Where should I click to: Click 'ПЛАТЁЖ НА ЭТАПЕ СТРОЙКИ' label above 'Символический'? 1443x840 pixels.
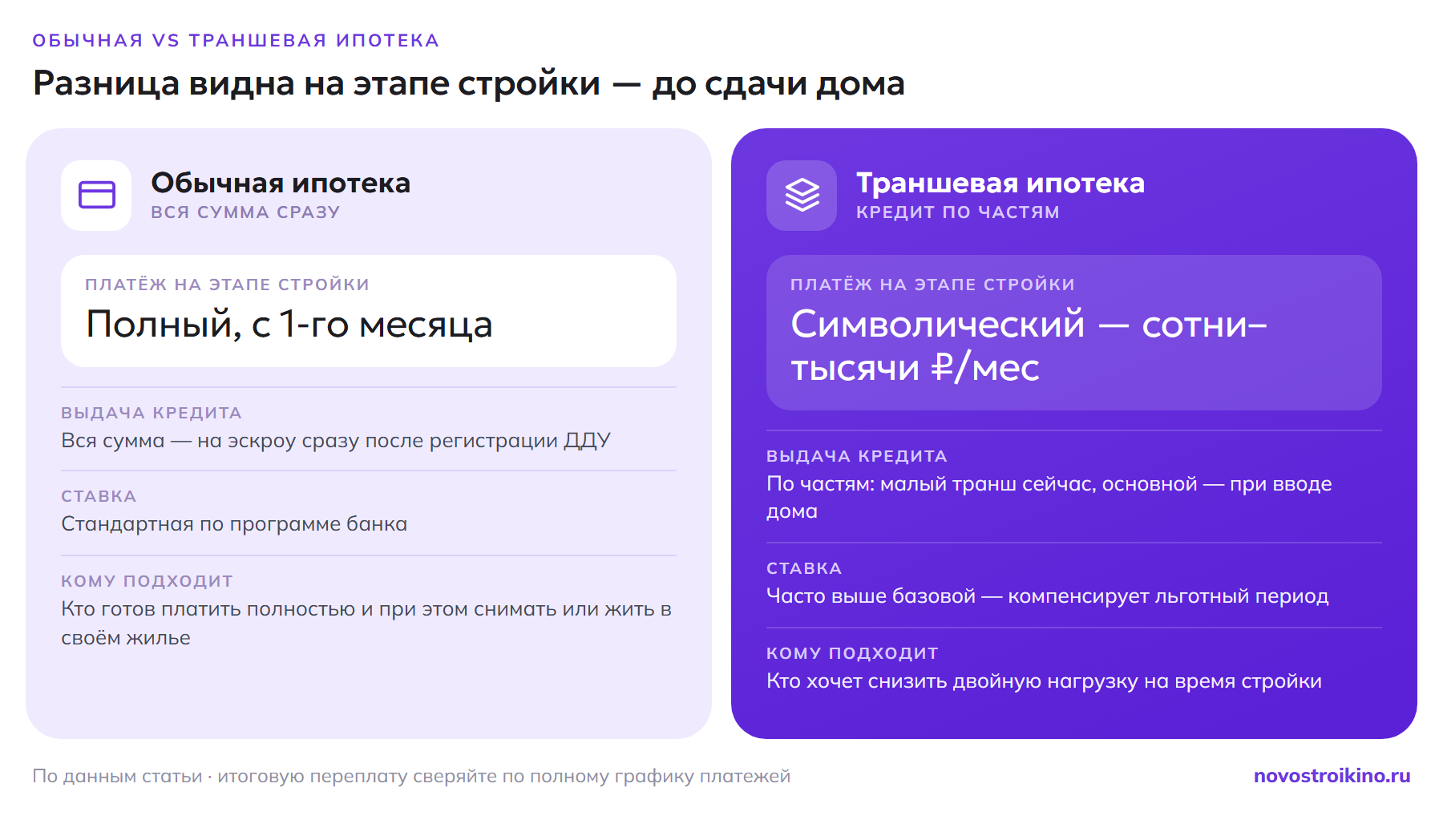(932, 285)
